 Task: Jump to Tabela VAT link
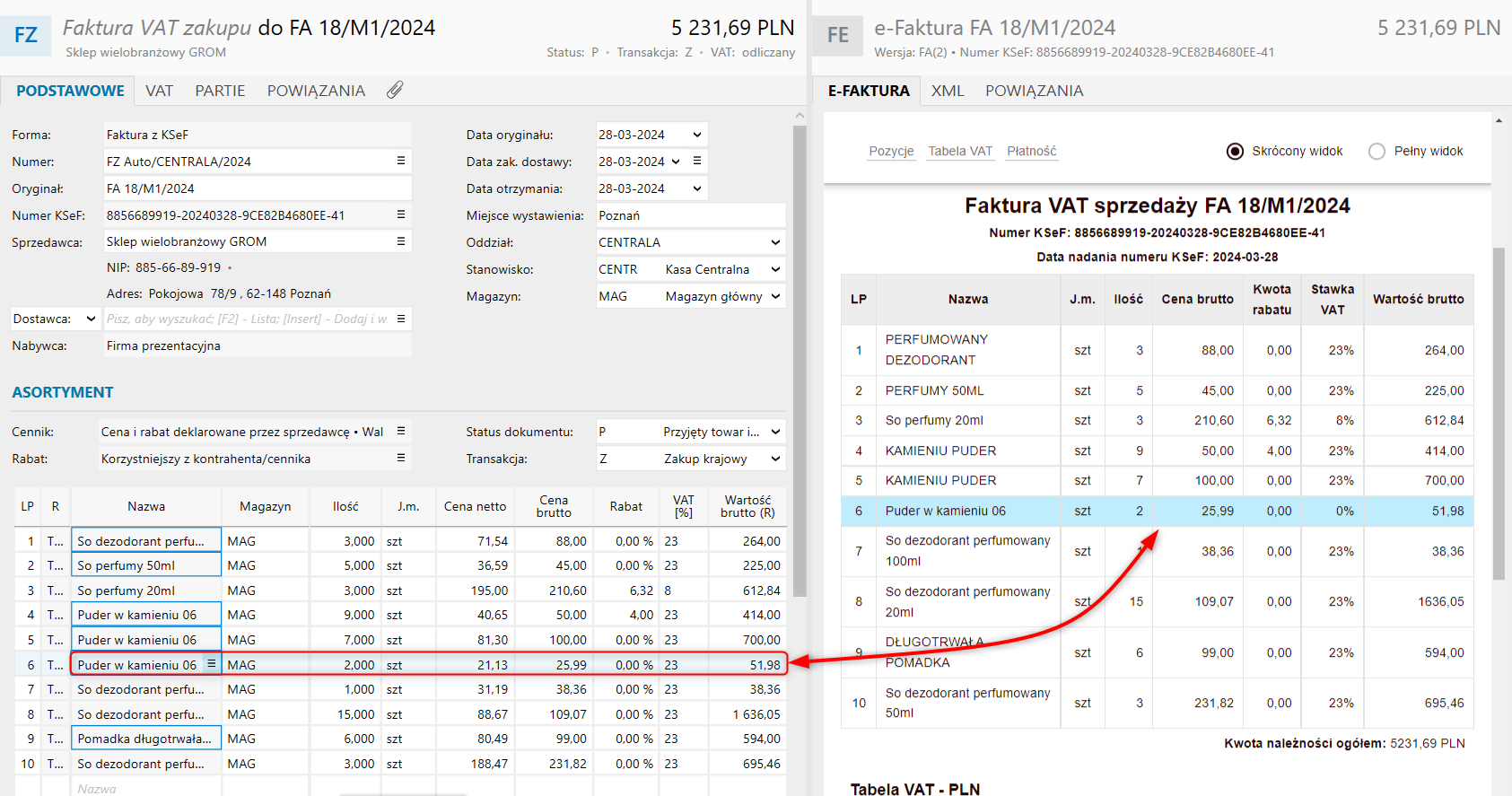point(960,151)
